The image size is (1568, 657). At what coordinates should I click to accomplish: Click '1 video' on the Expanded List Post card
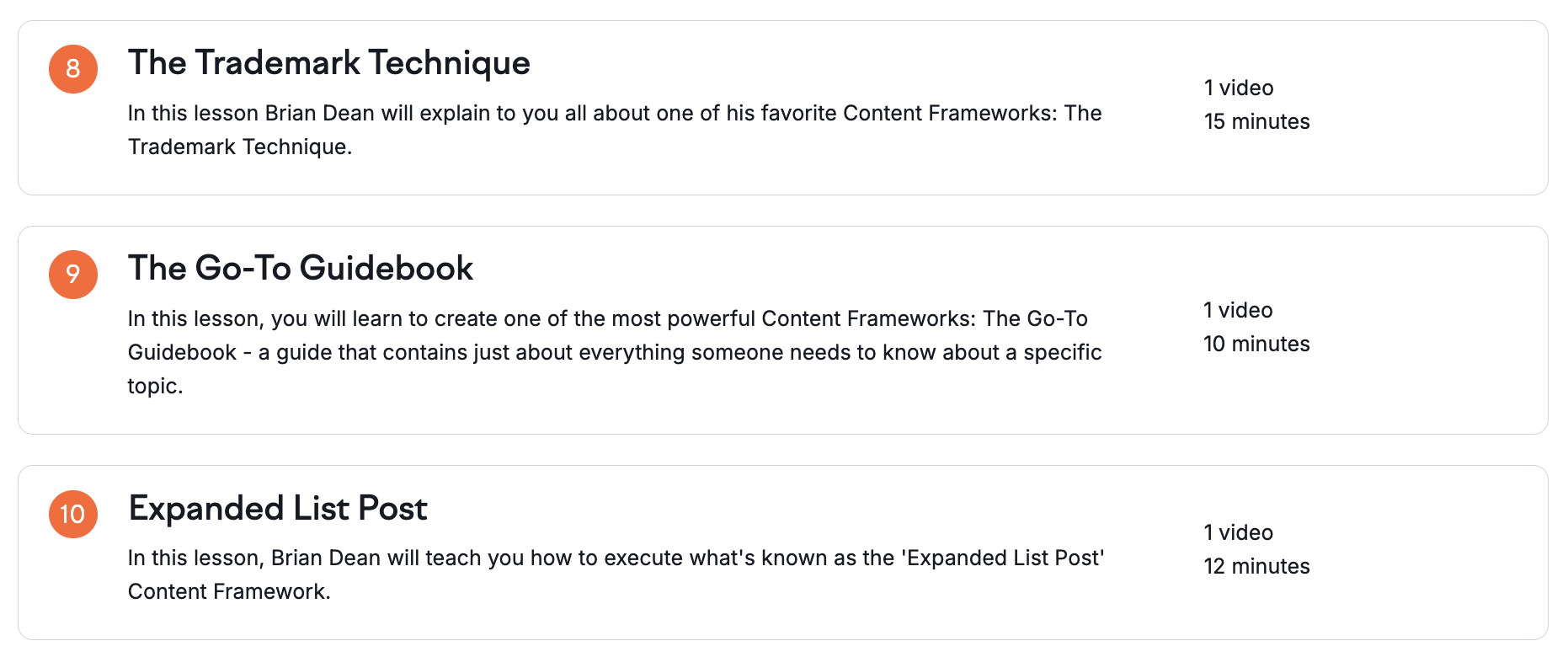coord(1238,533)
